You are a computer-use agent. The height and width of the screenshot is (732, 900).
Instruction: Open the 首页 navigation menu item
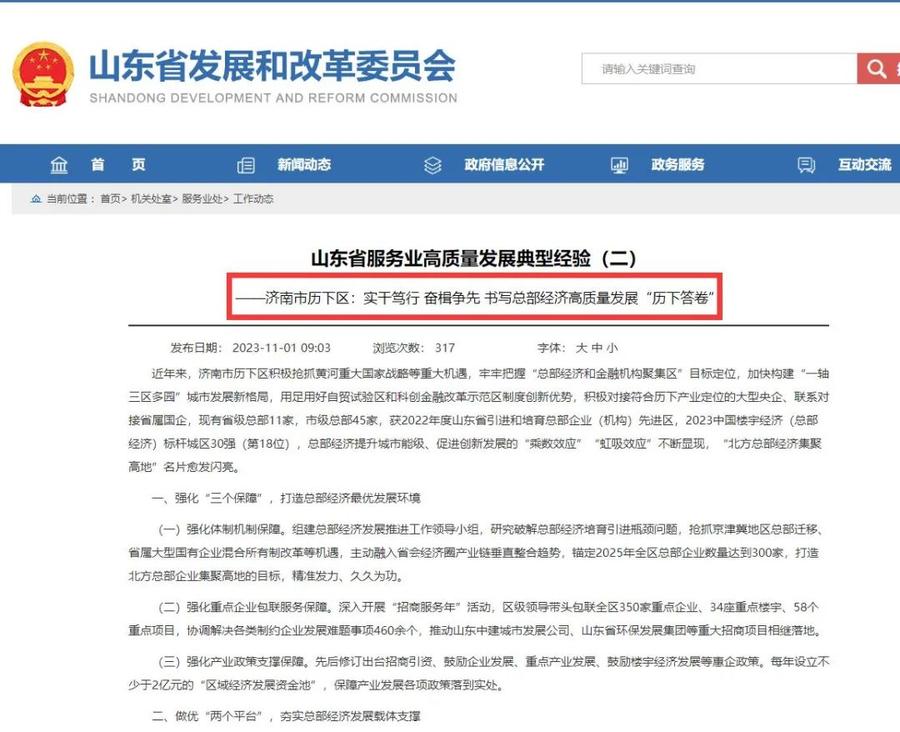118,165
